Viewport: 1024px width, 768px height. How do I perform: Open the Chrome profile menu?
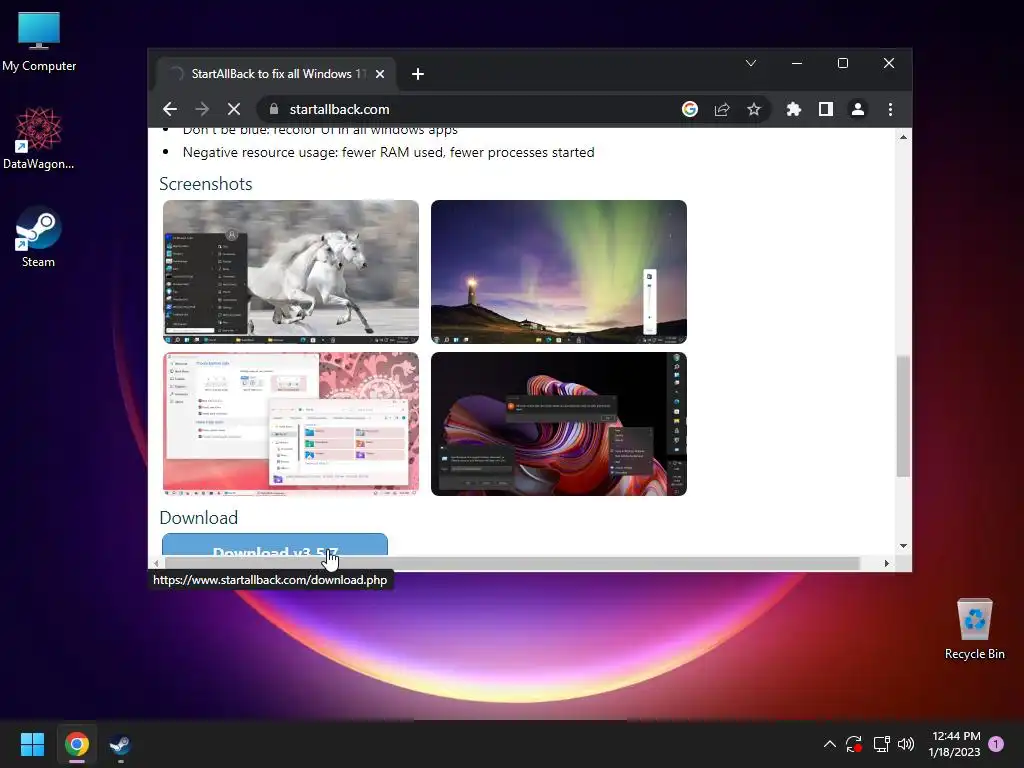(x=857, y=109)
